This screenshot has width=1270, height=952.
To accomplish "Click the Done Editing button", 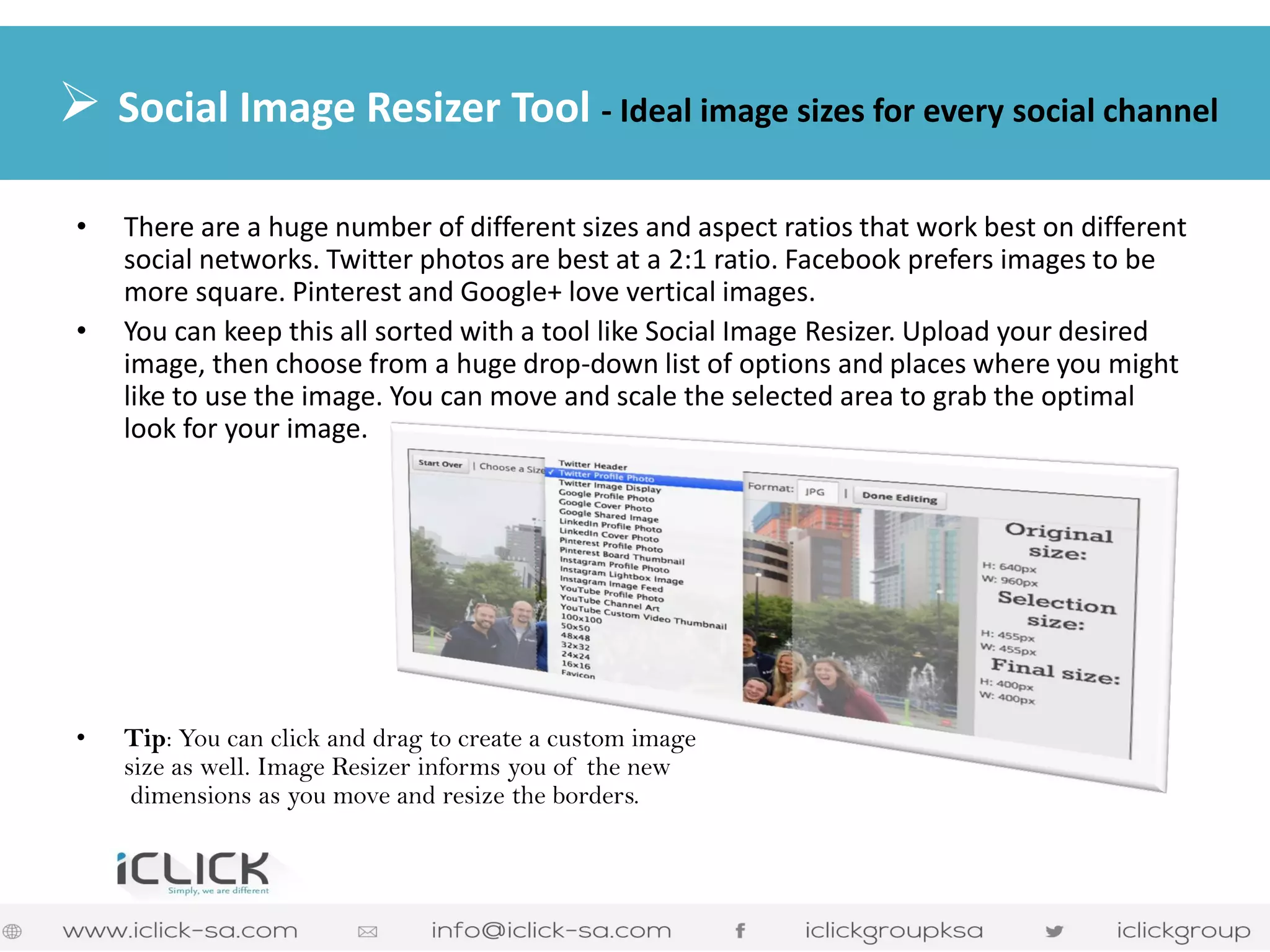I will 900,497.
